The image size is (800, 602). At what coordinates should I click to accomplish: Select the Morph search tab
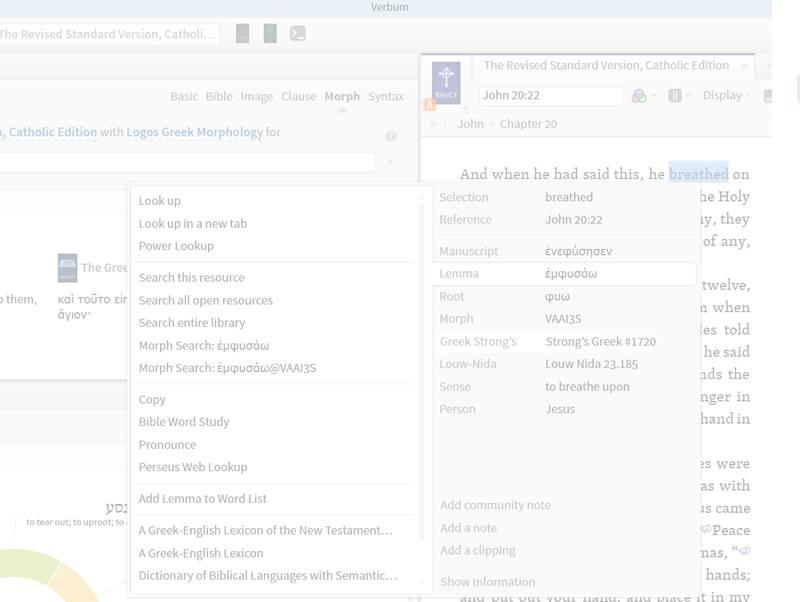(342, 96)
